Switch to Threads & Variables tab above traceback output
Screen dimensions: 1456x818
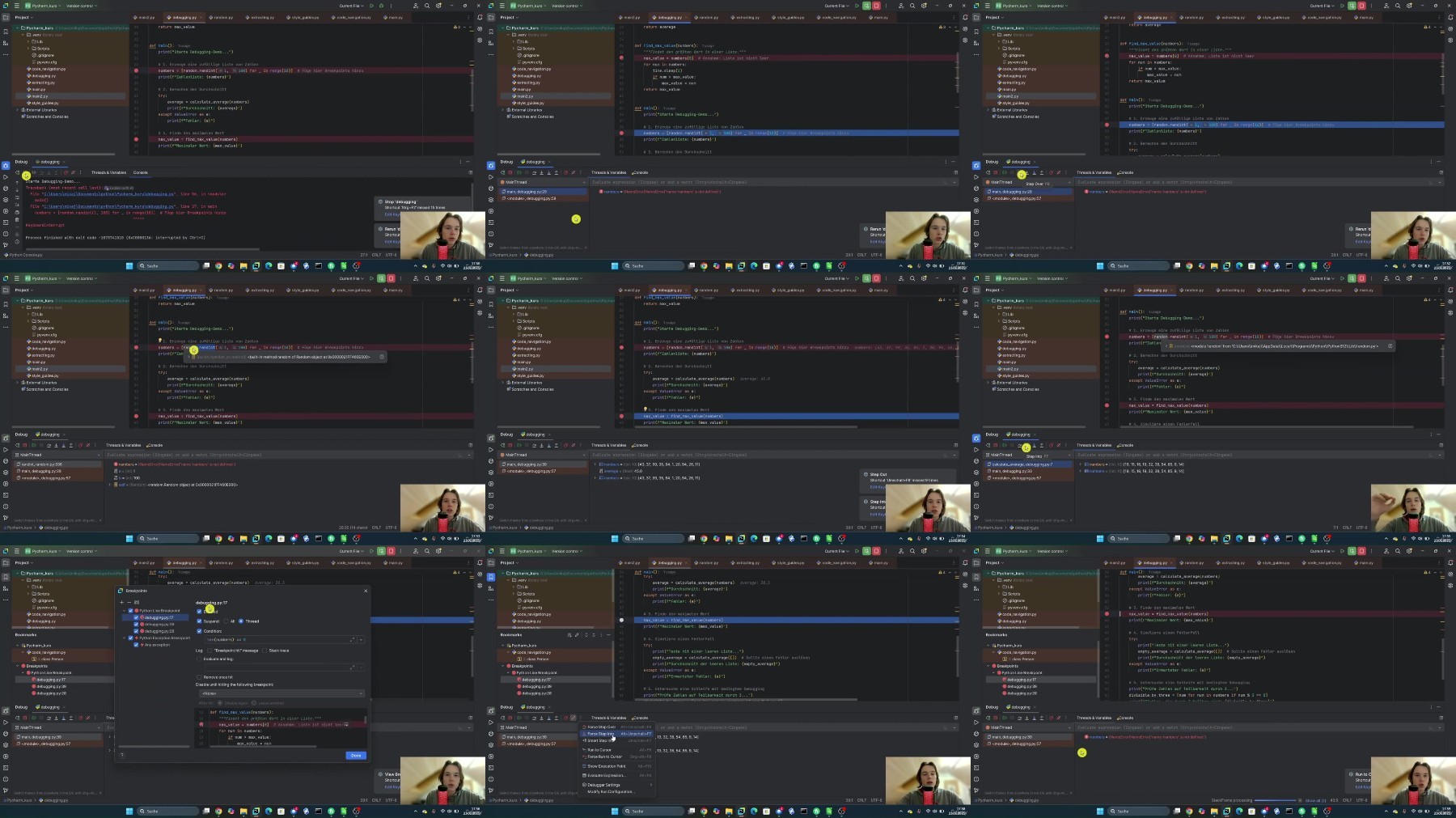(x=108, y=172)
